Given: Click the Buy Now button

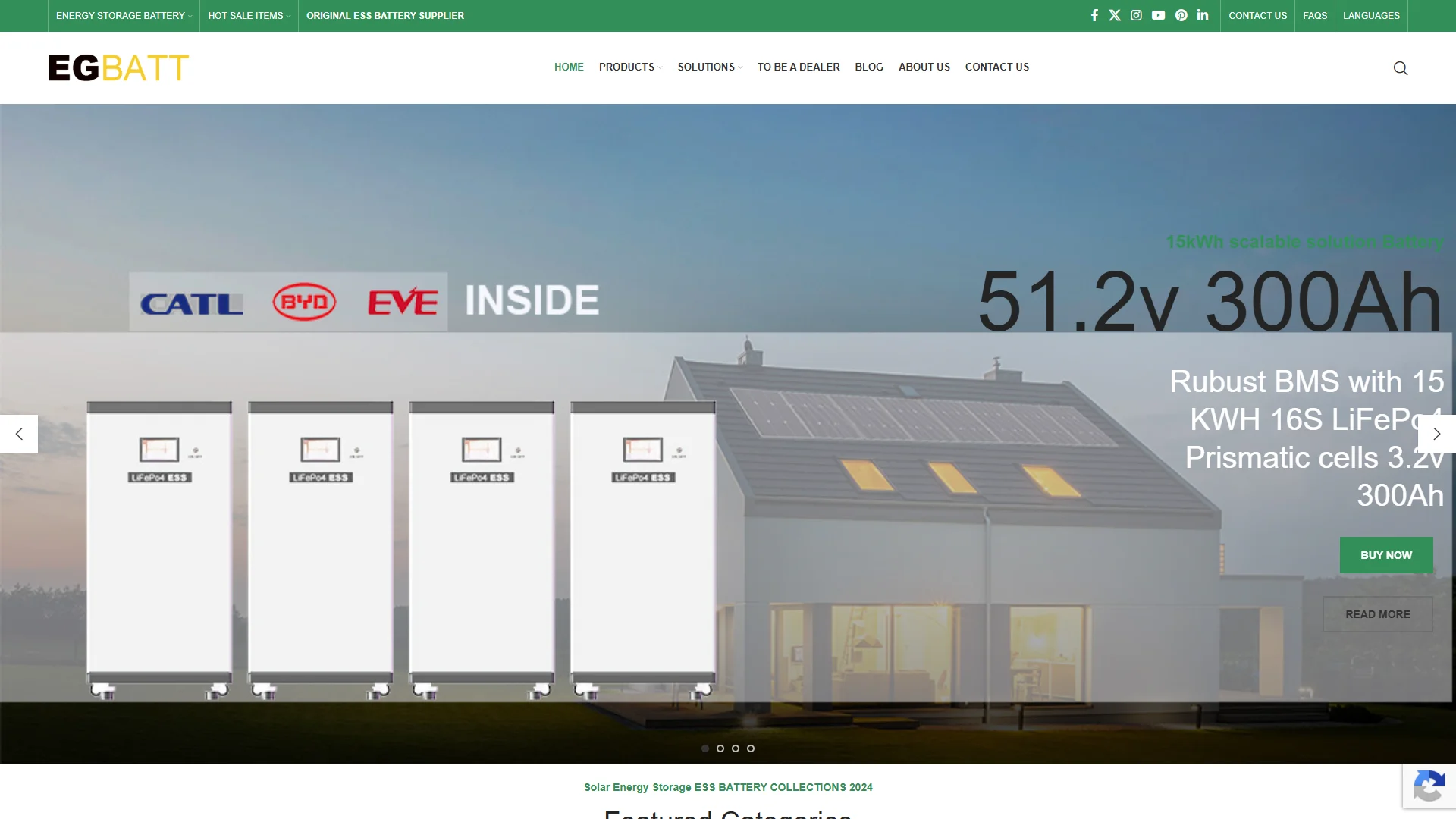Looking at the screenshot, I should tap(1386, 555).
